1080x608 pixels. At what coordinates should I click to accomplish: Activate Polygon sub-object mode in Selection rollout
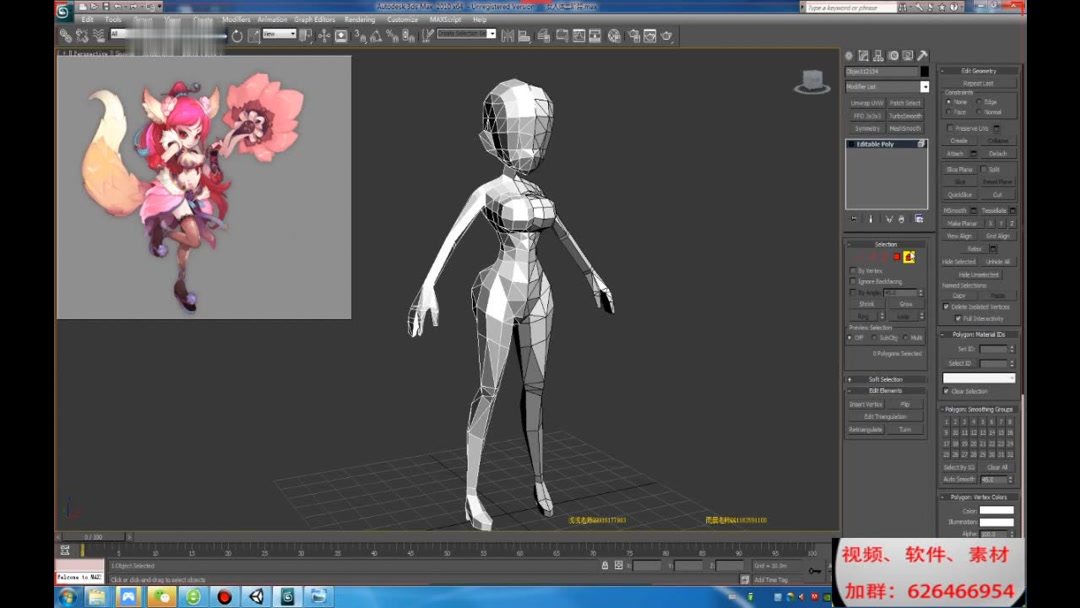coord(898,256)
